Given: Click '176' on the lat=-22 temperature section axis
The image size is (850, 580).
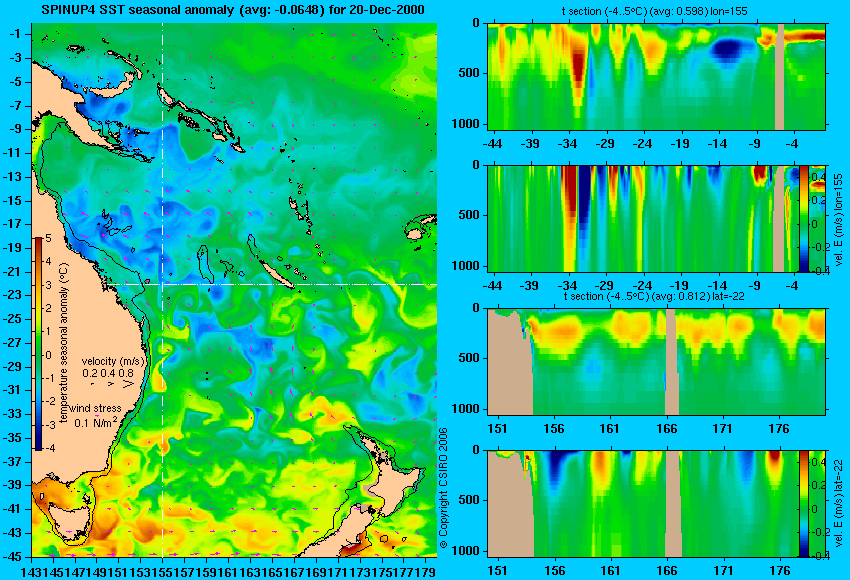Looking at the screenshot, I should point(780,429).
